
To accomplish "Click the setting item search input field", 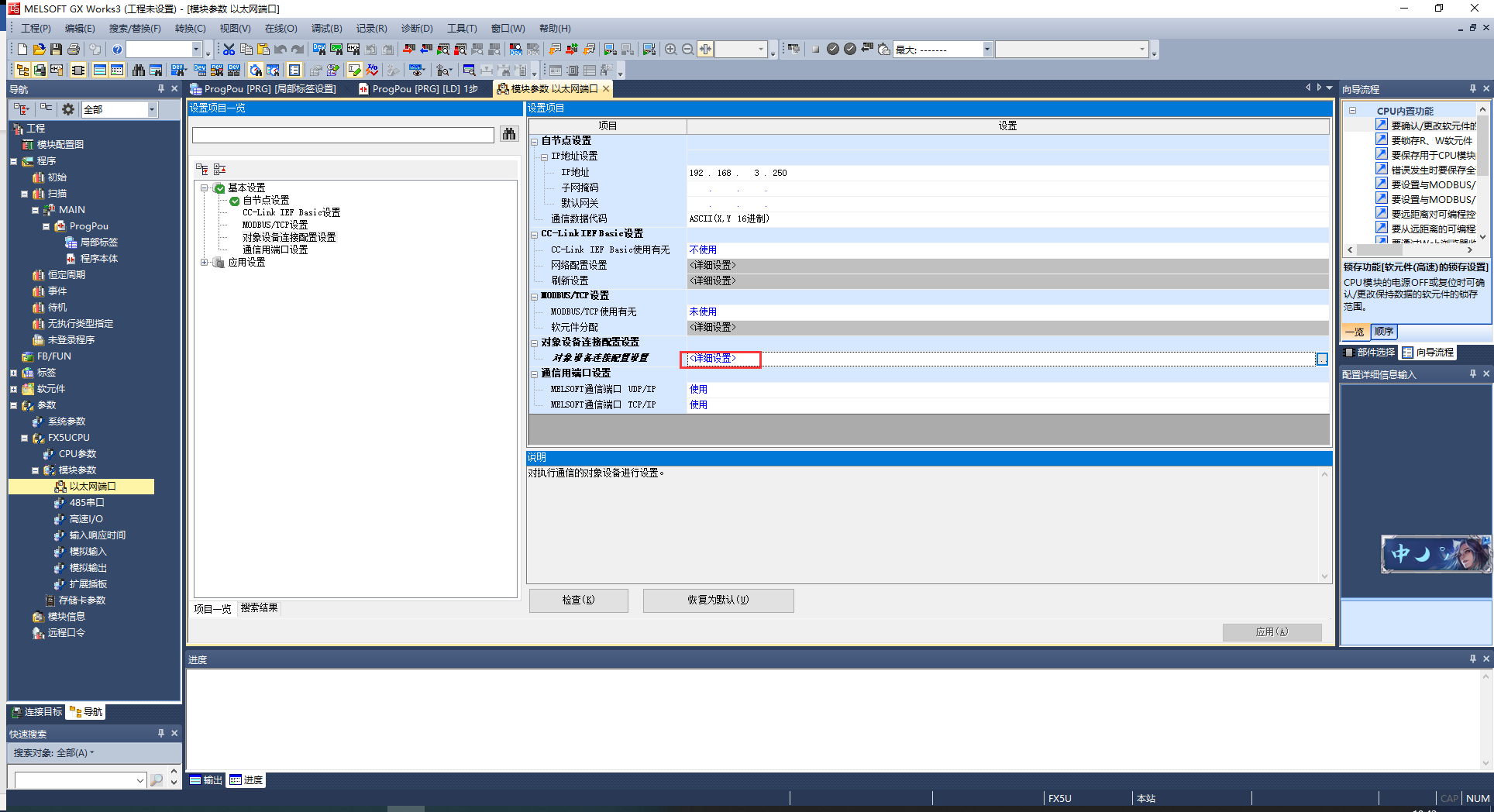I will (x=343, y=135).
